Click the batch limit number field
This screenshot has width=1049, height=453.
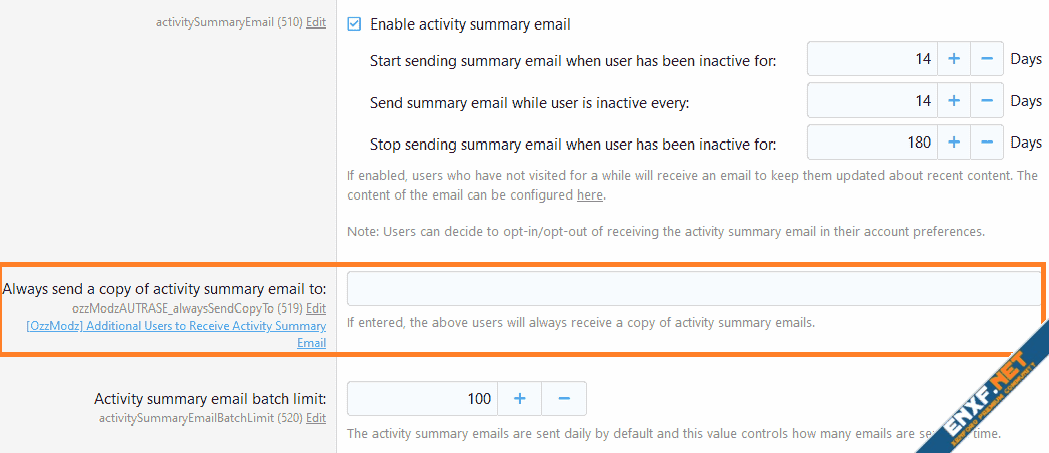[x=422, y=399]
